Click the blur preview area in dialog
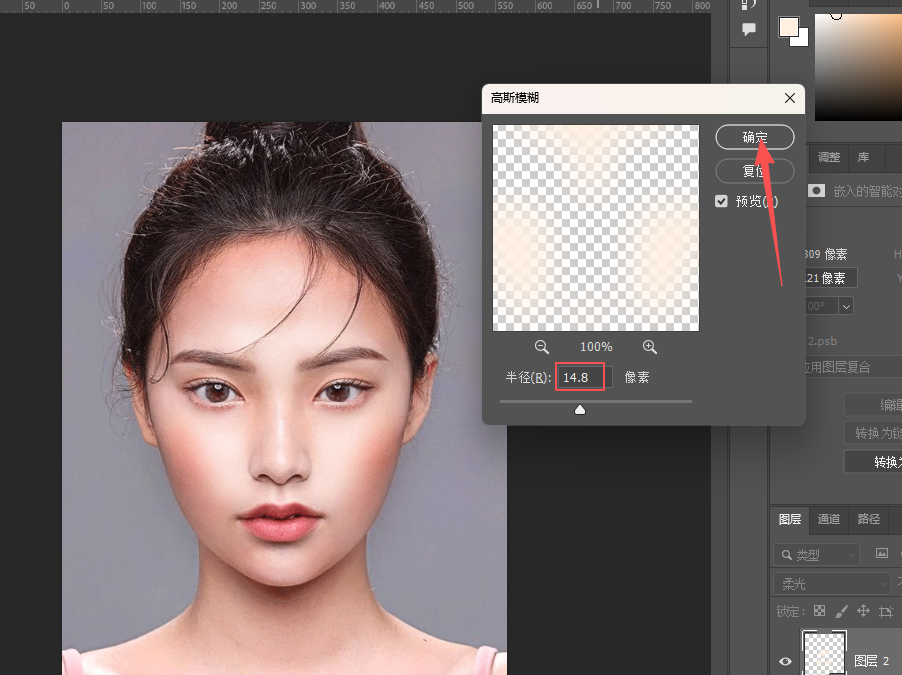This screenshot has width=902, height=675. point(596,228)
